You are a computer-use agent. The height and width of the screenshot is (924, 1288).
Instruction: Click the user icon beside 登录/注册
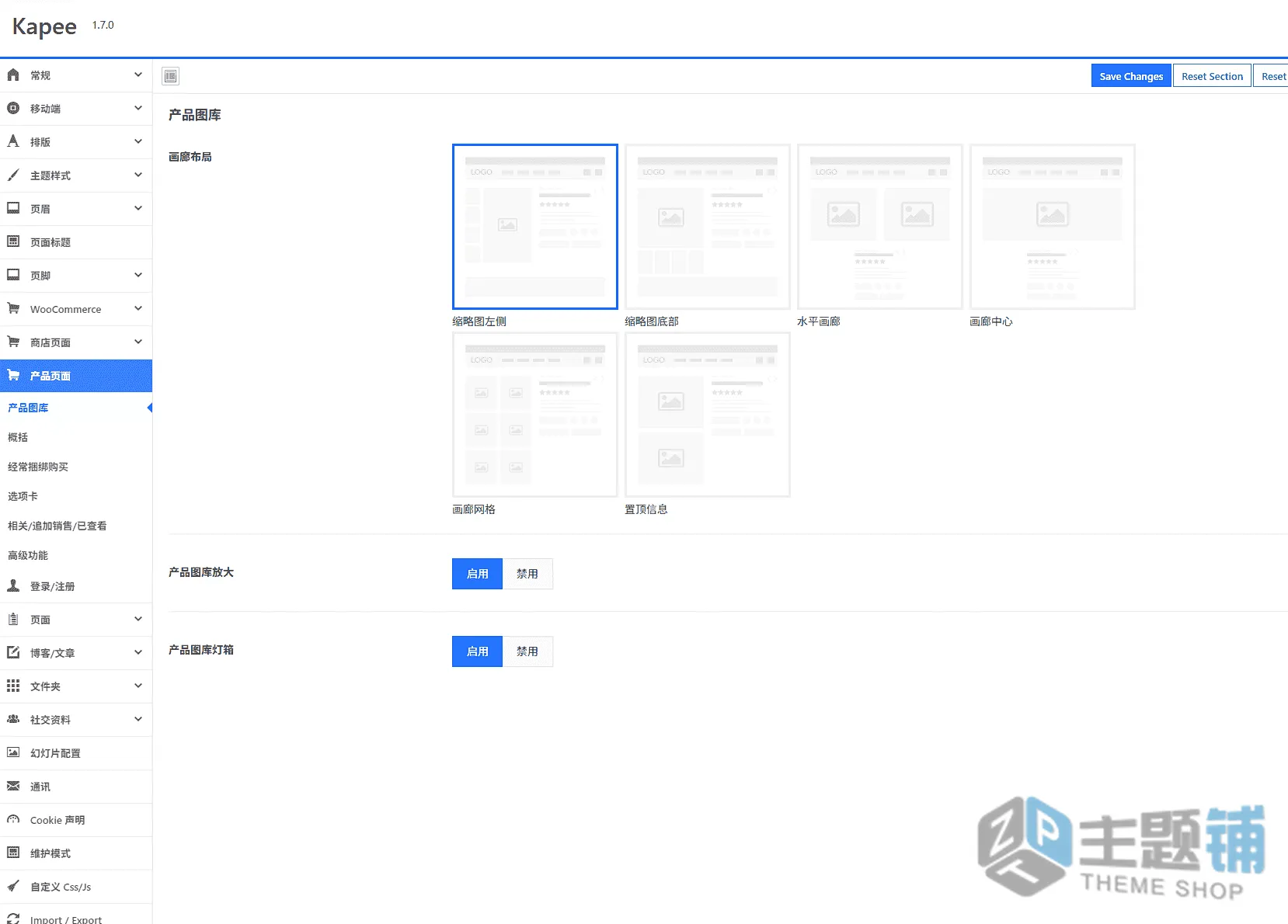13,585
